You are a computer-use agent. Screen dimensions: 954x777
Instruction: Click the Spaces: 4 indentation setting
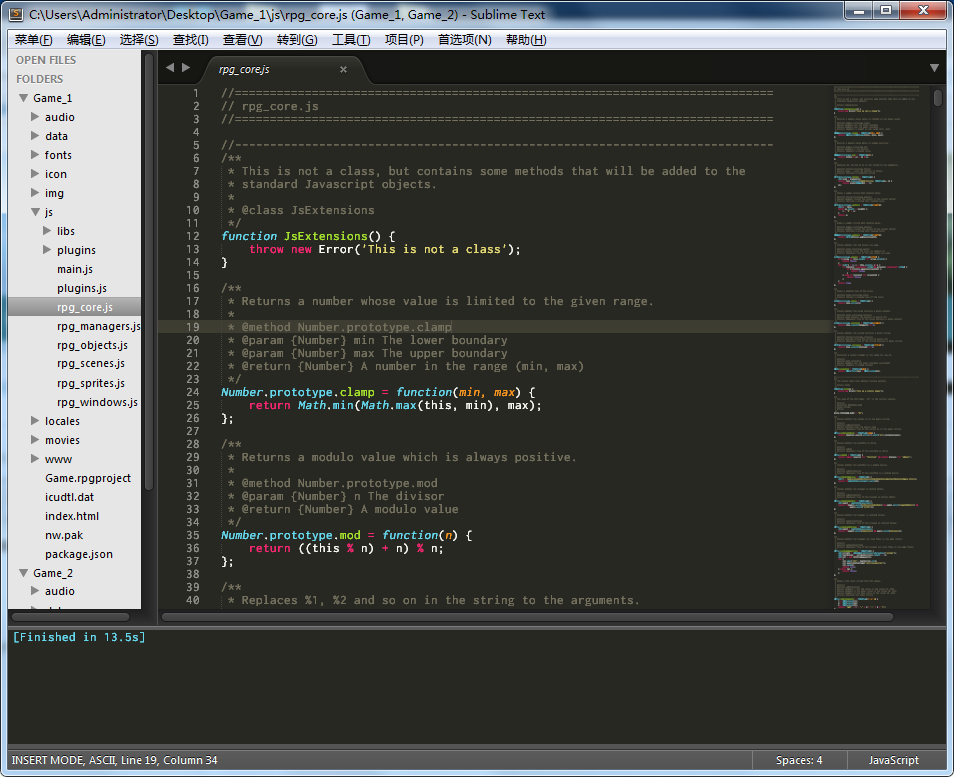click(799, 760)
